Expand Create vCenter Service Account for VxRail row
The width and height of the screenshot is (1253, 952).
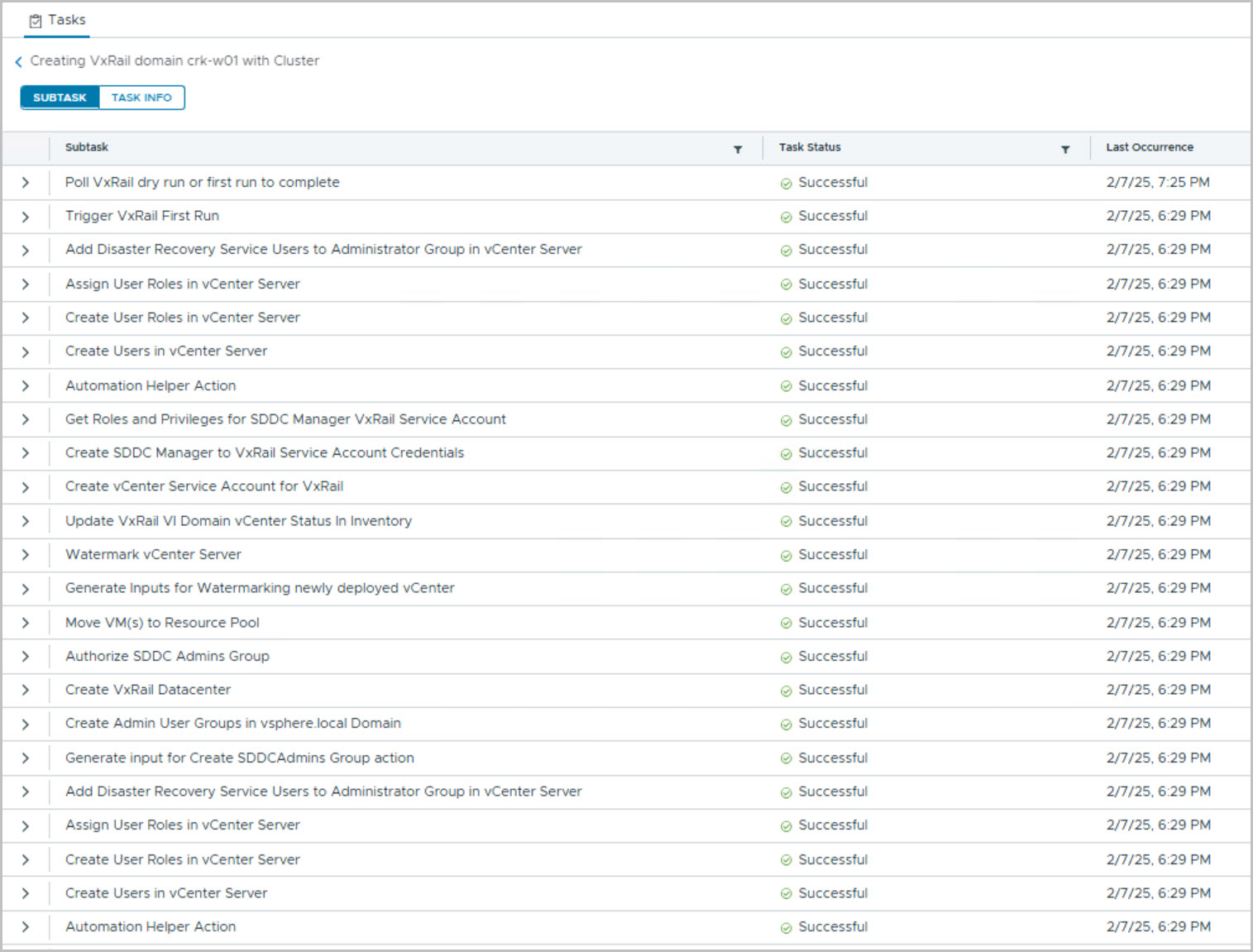tap(26, 487)
